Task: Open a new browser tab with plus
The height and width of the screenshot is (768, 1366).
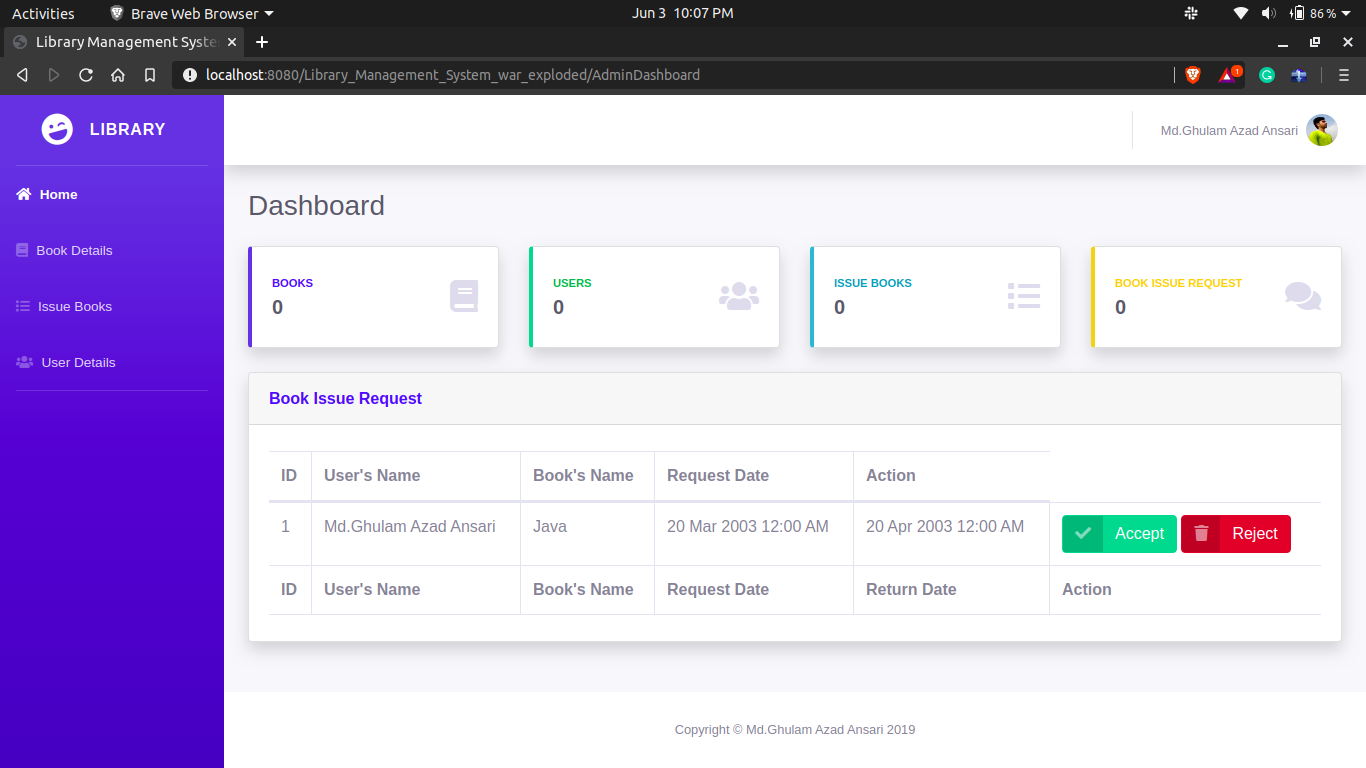Action: 262,42
